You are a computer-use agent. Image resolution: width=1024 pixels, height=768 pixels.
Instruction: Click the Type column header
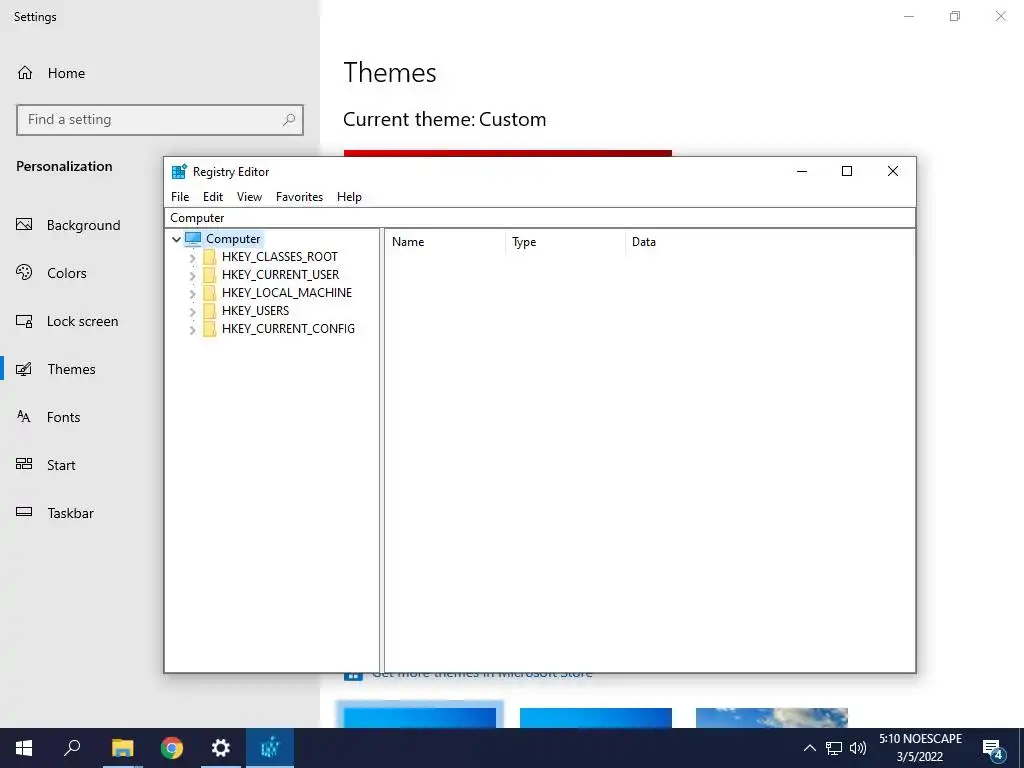tap(566, 242)
